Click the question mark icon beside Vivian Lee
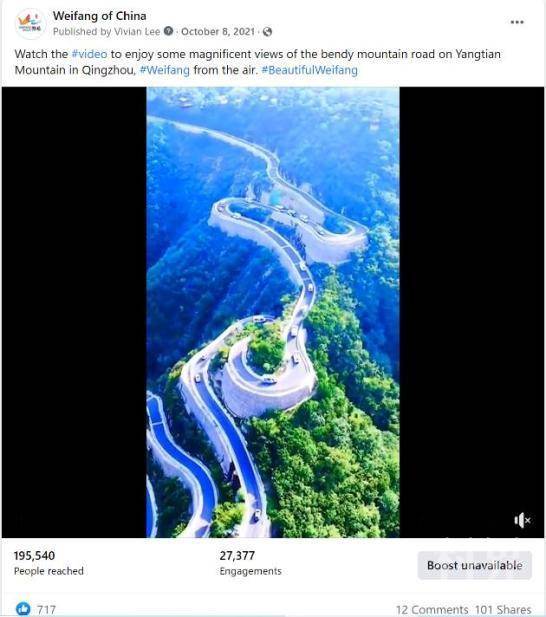 point(168,31)
